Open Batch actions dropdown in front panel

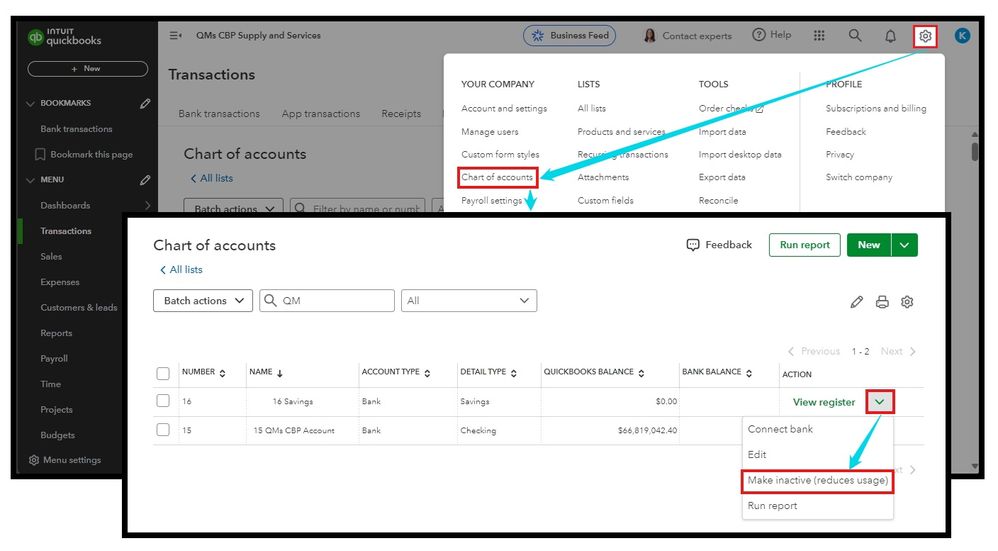pyautogui.click(x=203, y=300)
